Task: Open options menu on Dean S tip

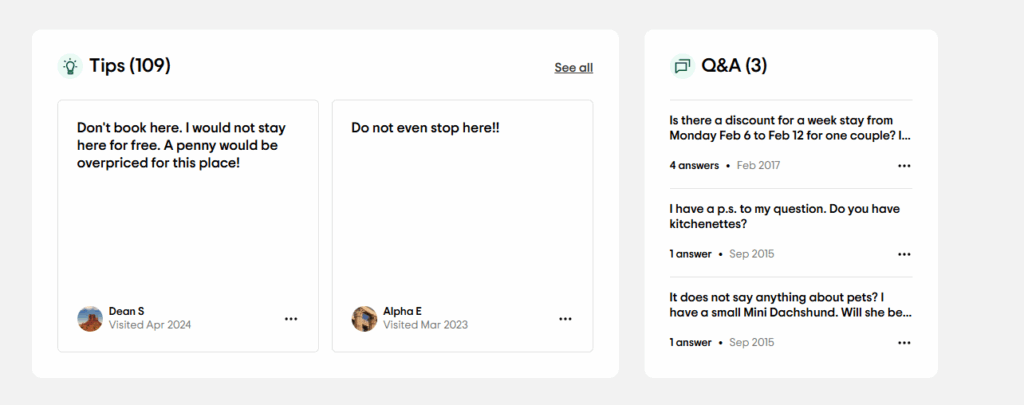Action: 291,319
